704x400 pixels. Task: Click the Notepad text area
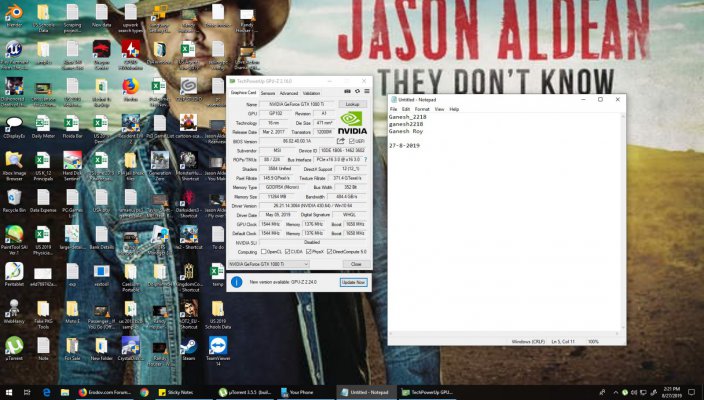click(504, 222)
